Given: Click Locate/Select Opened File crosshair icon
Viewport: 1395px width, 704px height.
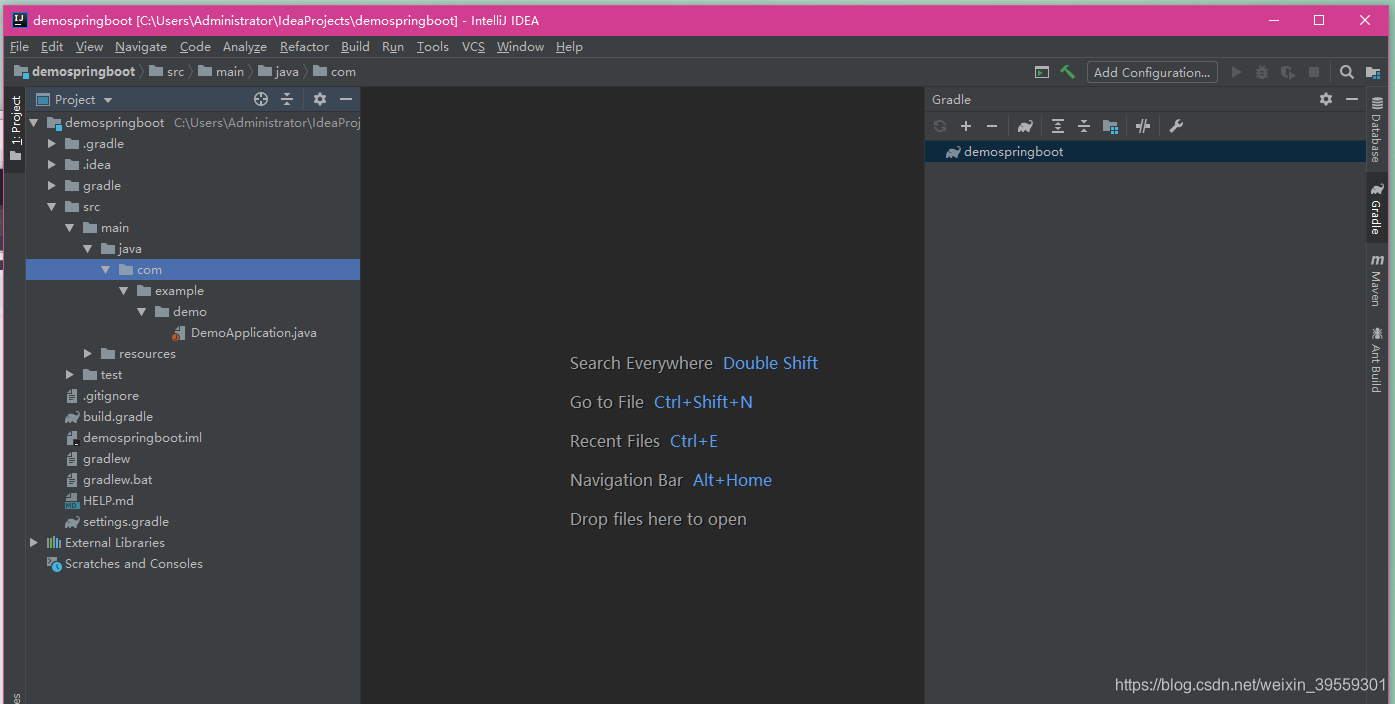Looking at the screenshot, I should pyautogui.click(x=261, y=99).
